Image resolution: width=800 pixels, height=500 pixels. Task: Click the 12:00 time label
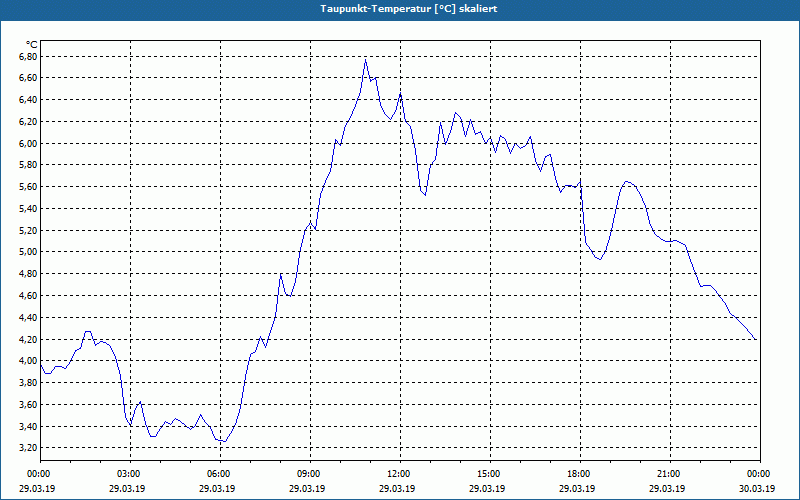pos(398,474)
